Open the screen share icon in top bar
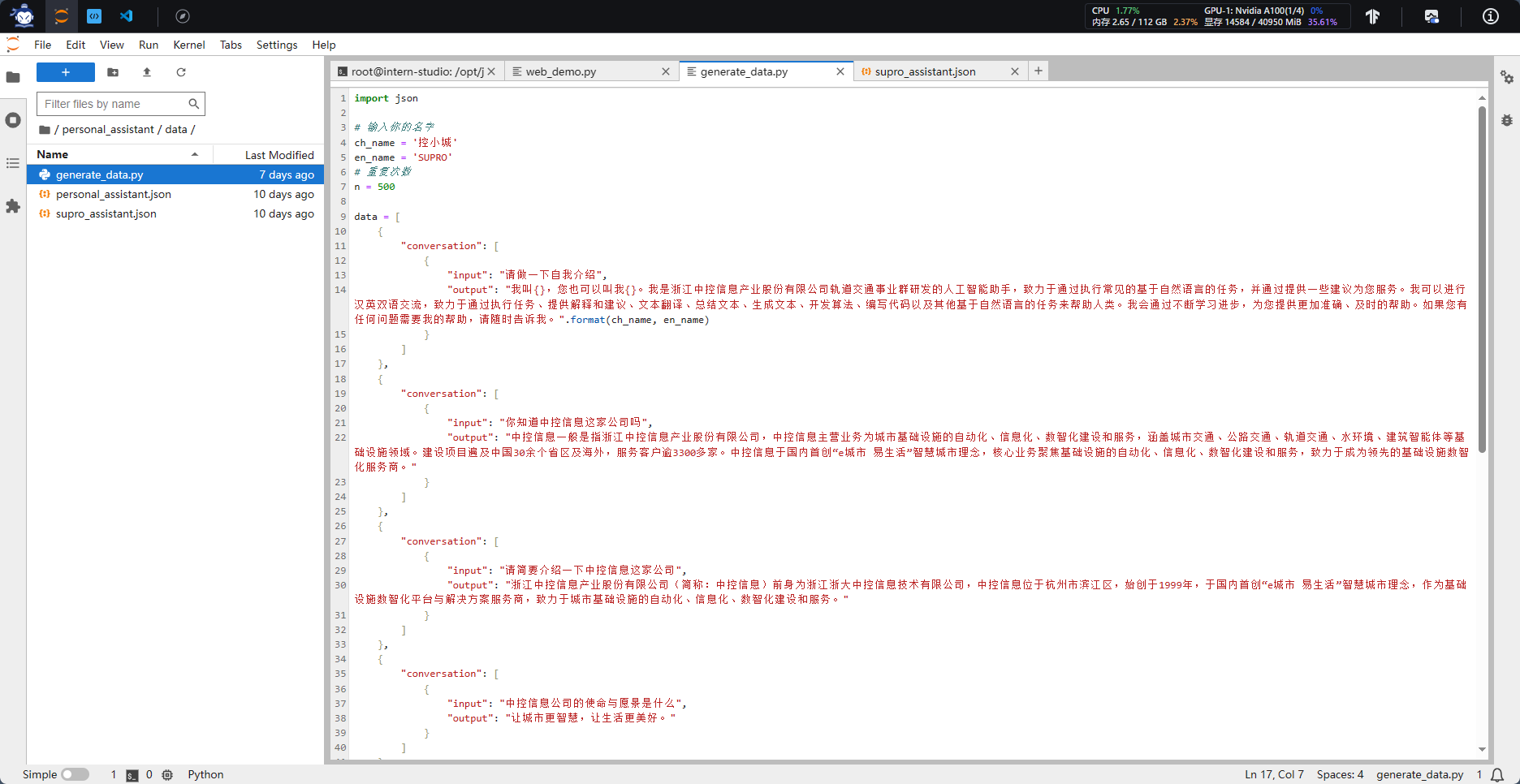This screenshot has height=784, width=1520. (1431, 16)
